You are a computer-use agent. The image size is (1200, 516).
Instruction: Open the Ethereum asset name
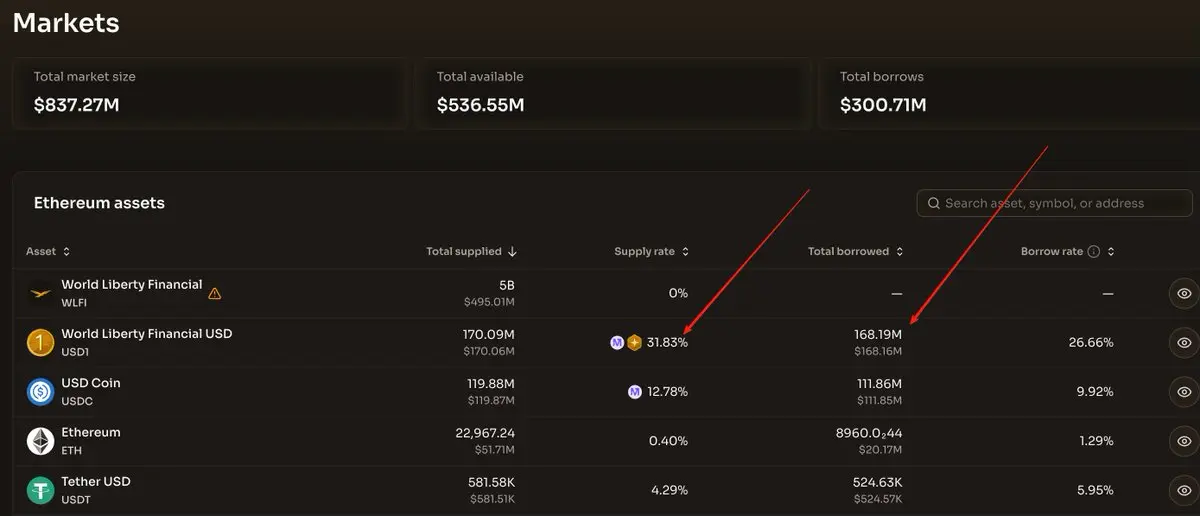[91, 432]
